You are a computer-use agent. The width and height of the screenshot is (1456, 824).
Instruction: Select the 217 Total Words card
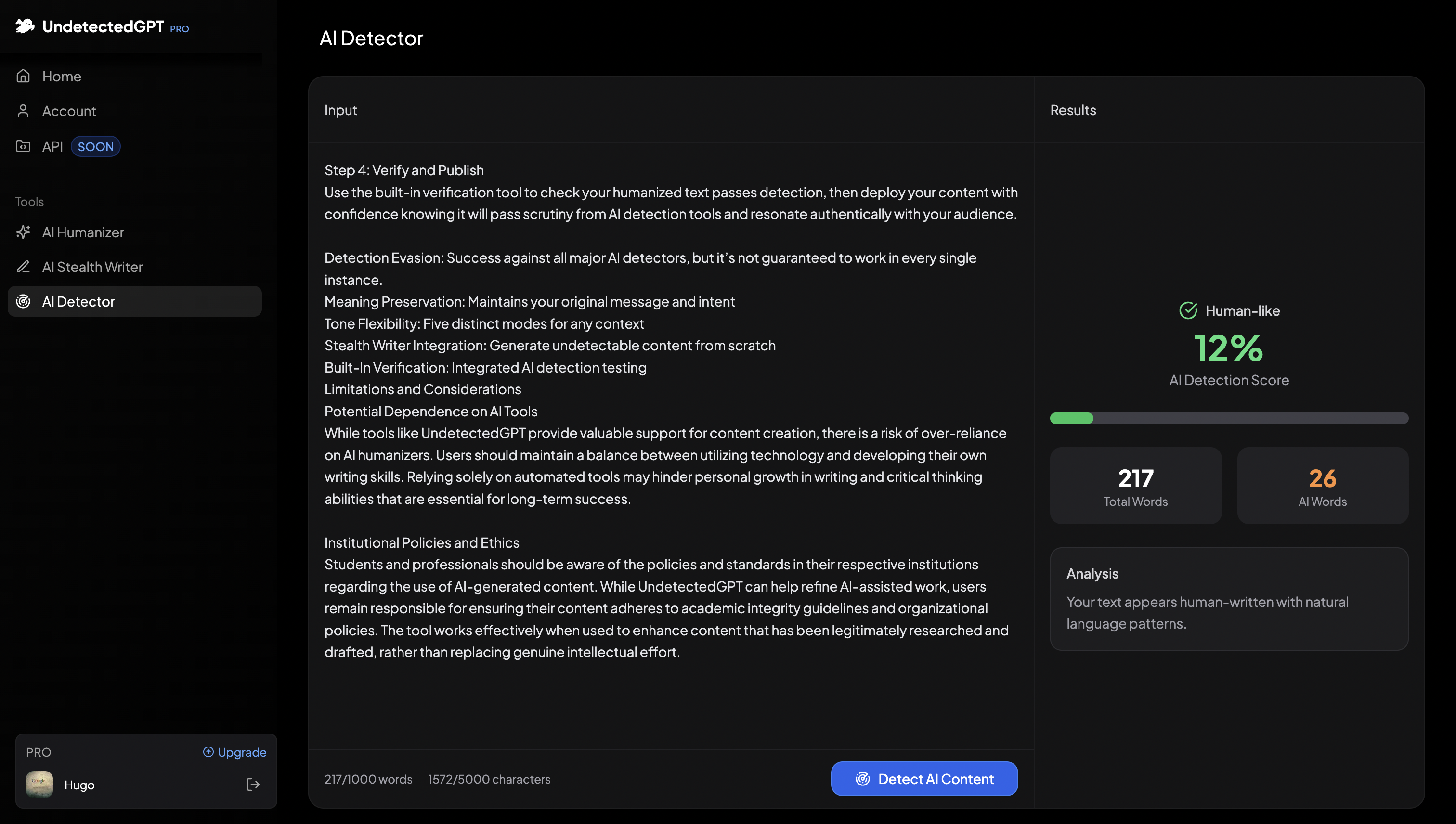pos(1135,486)
